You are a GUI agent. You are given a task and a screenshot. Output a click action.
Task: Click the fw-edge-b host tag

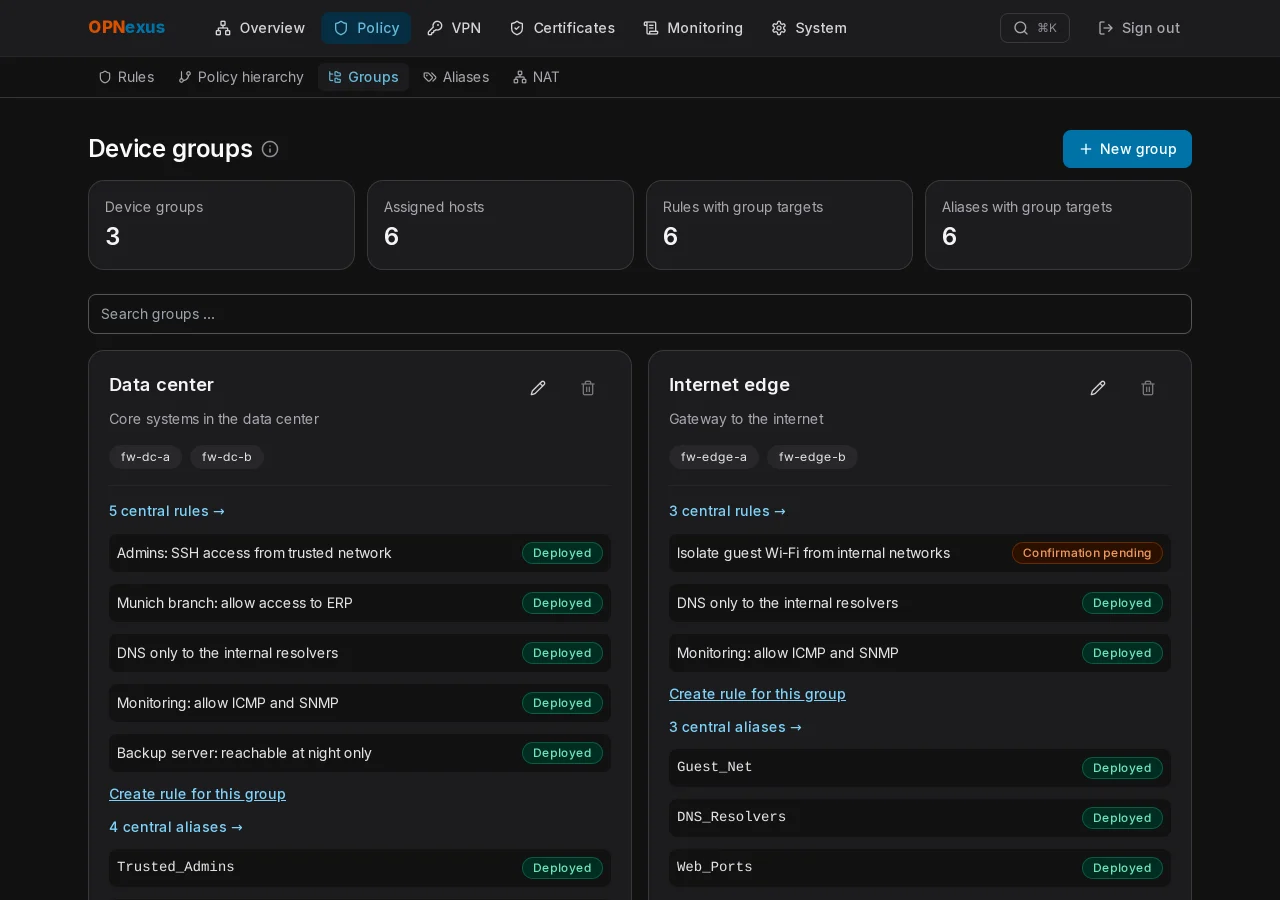[812, 457]
